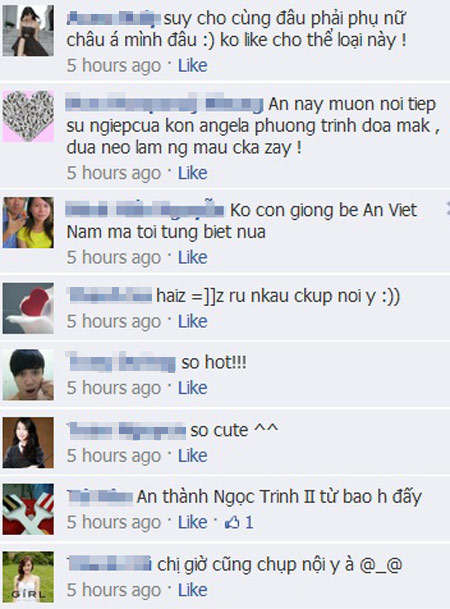This screenshot has height=609, width=450.
Task: Click the avatar next to 'so hot!!!'
Action: point(28,375)
